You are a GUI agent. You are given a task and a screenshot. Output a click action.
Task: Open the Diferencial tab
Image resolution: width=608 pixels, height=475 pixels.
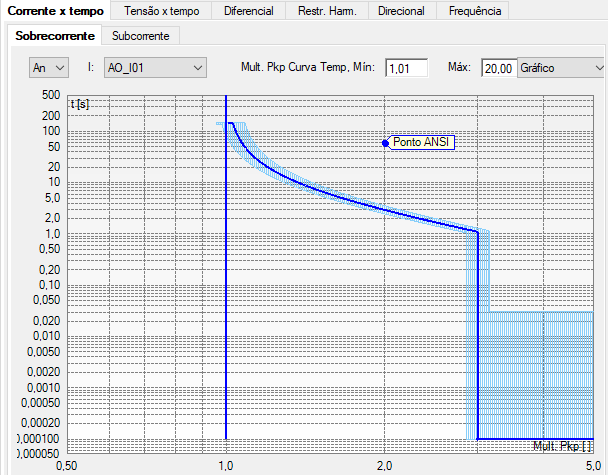[x=248, y=11]
